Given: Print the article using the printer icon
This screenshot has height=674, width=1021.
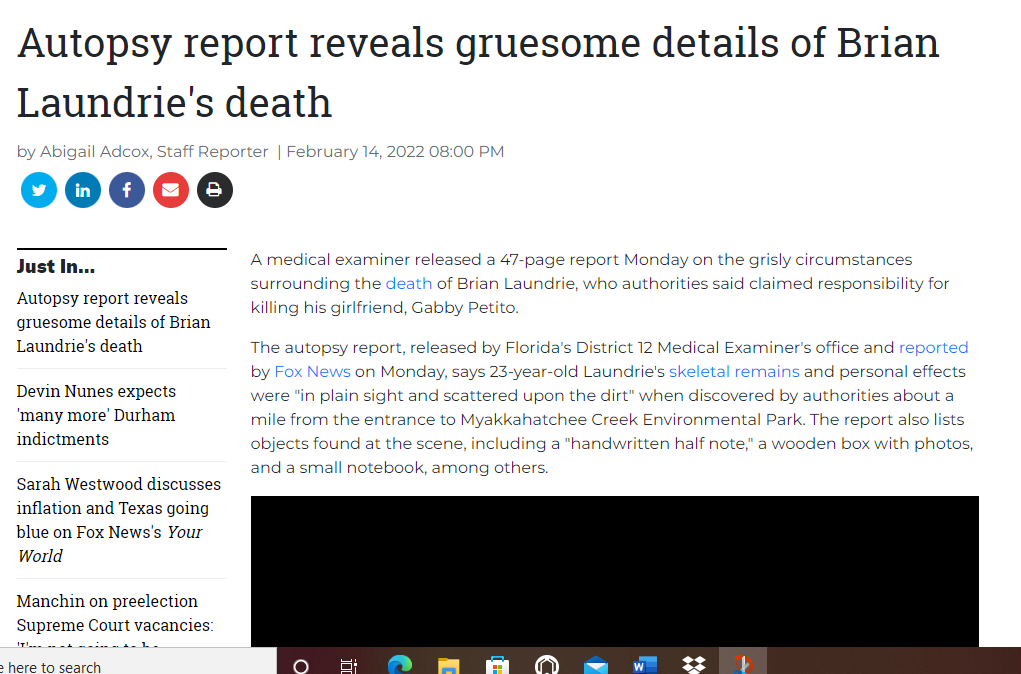Looking at the screenshot, I should tap(215, 190).
